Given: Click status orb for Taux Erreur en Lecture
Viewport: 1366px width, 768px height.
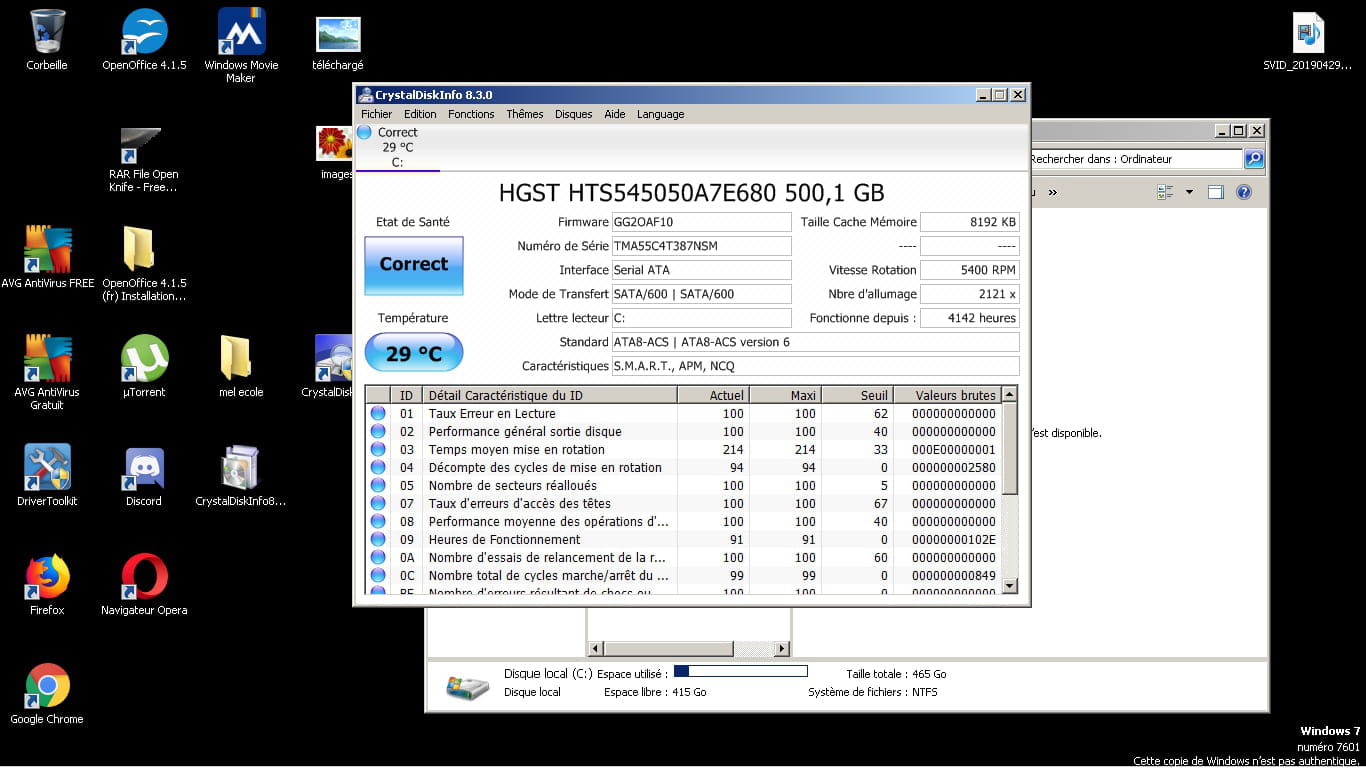Looking at the screenshot, I should coord(378,413).
